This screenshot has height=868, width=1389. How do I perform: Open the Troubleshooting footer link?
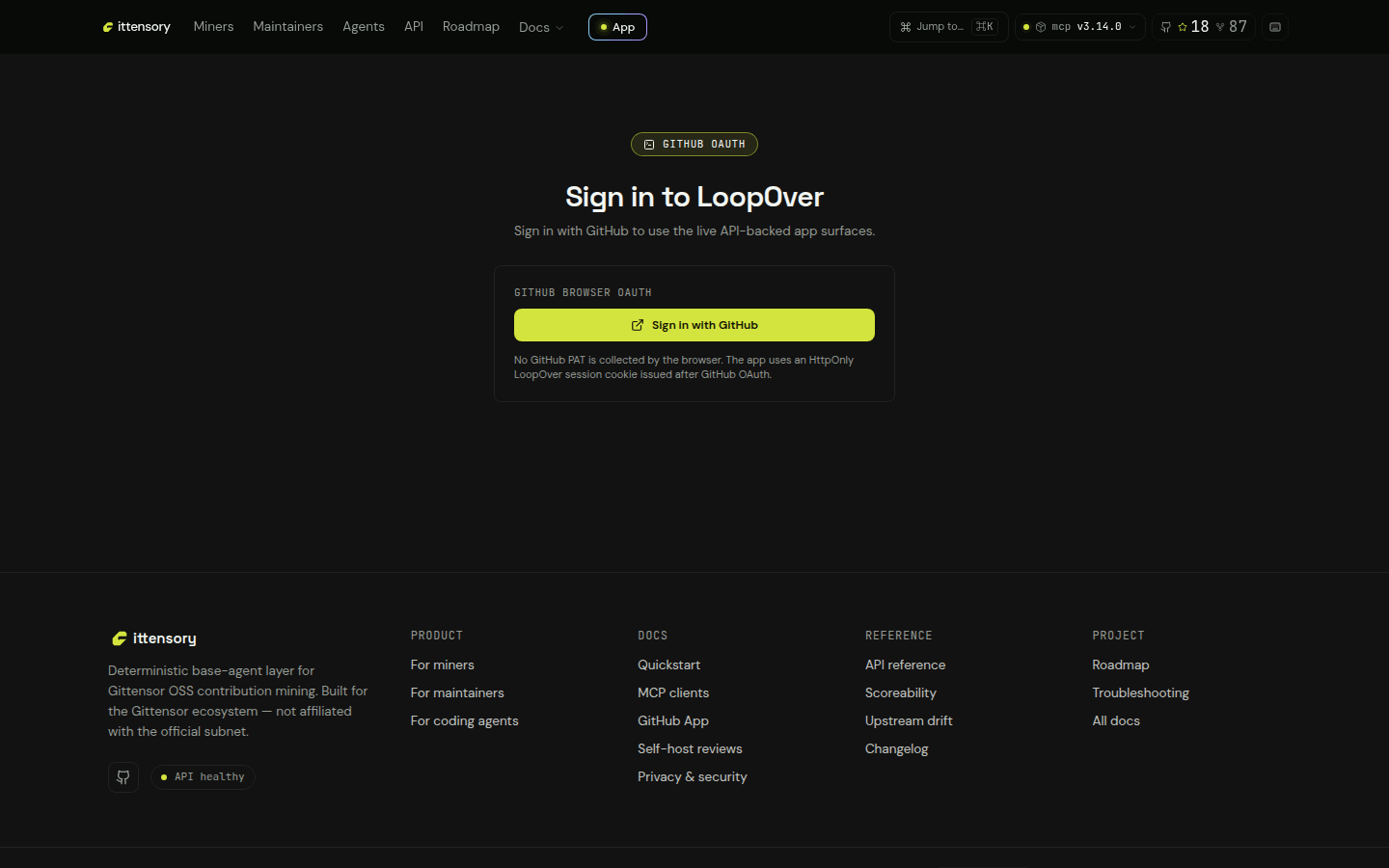click(x=1141, y=692)
